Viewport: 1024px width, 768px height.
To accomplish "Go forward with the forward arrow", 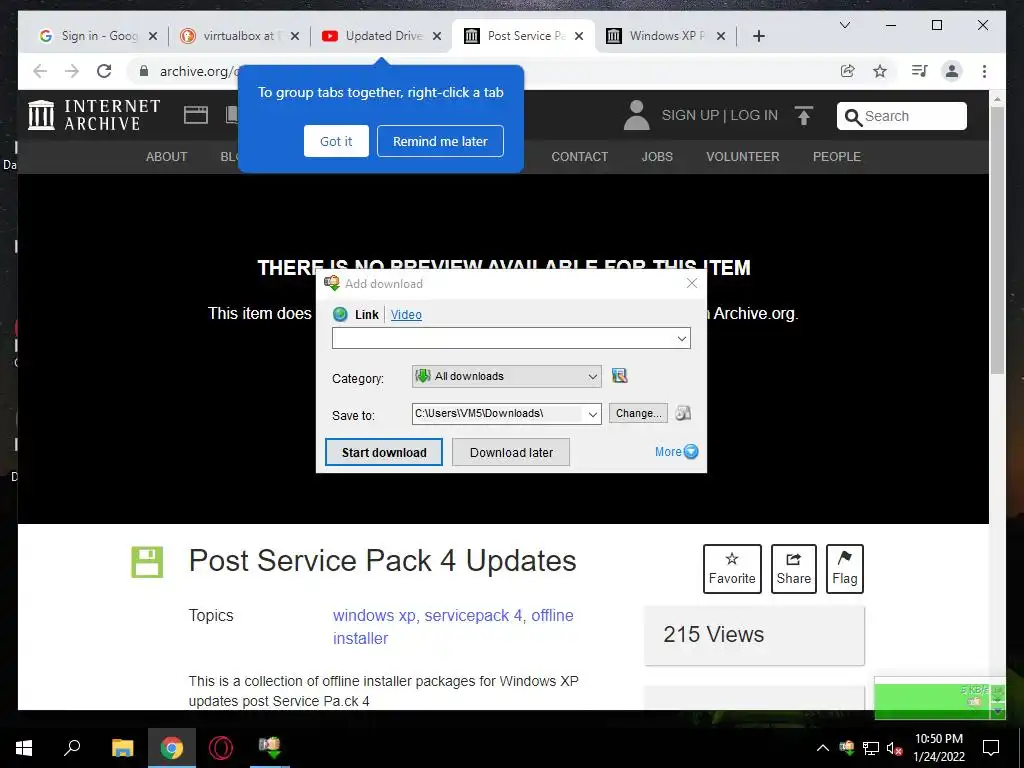I will [72, 71].
